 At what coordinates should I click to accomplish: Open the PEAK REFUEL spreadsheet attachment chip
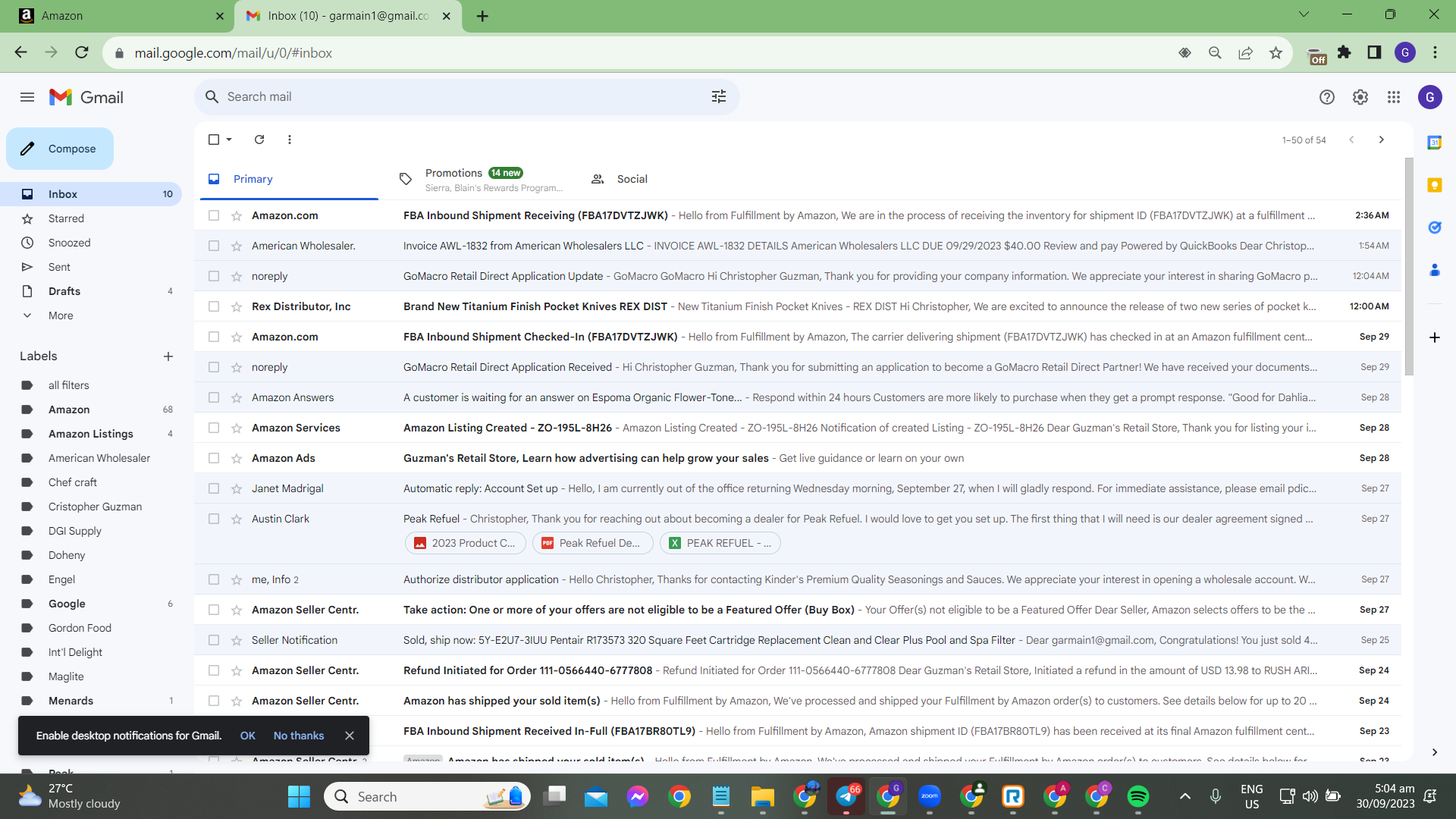tap(720, 543)
